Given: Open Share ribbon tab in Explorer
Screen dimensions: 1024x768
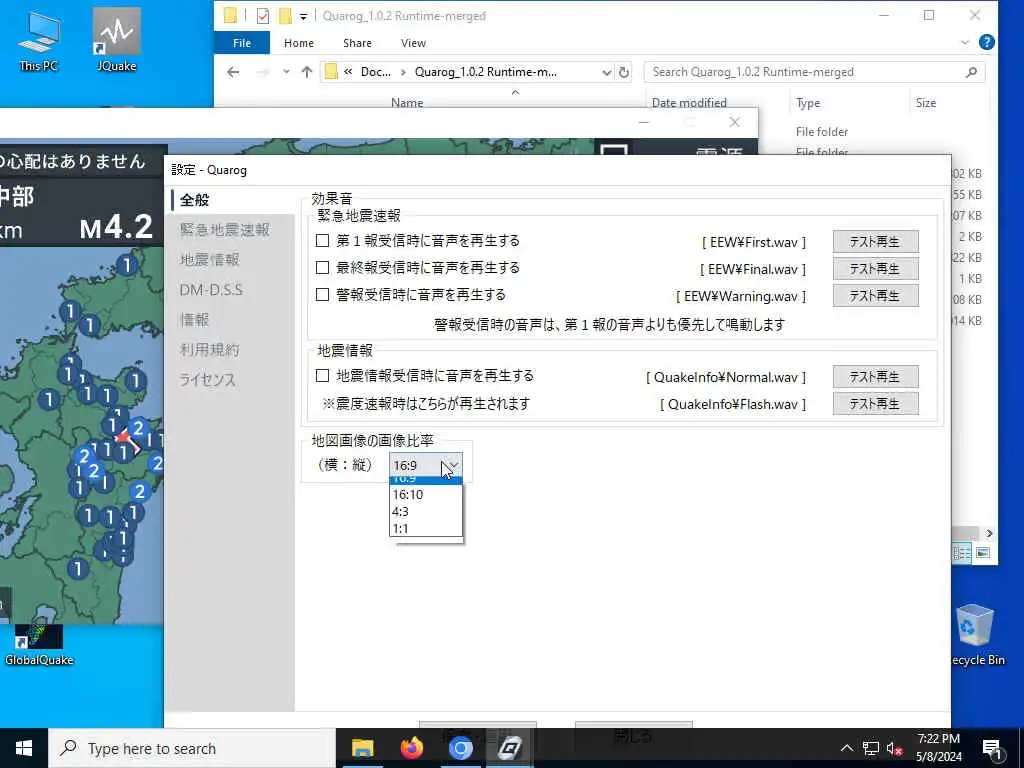Looking at the screenshot, I should tap(357, 43).
